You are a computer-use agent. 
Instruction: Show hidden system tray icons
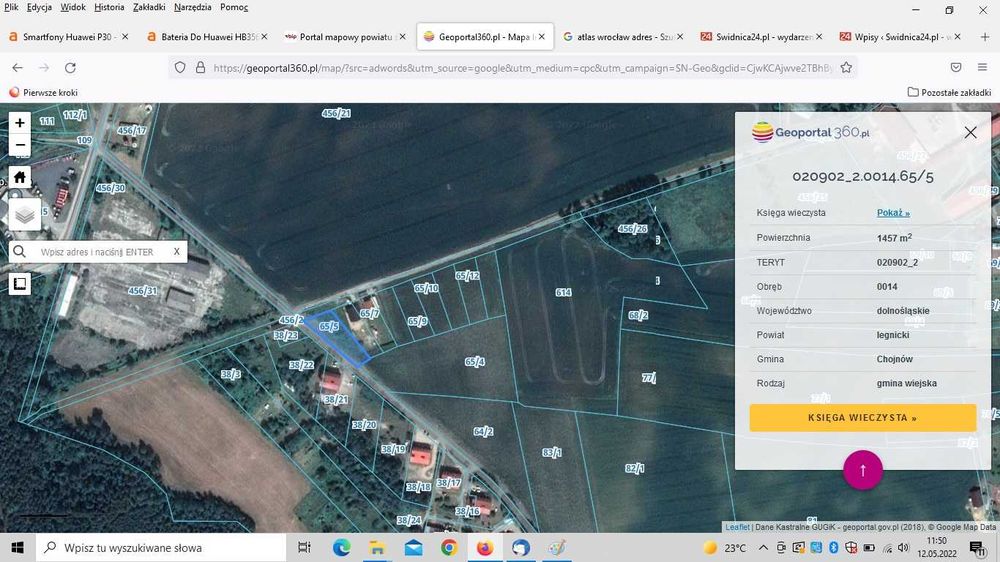click(x=763, y=548)
